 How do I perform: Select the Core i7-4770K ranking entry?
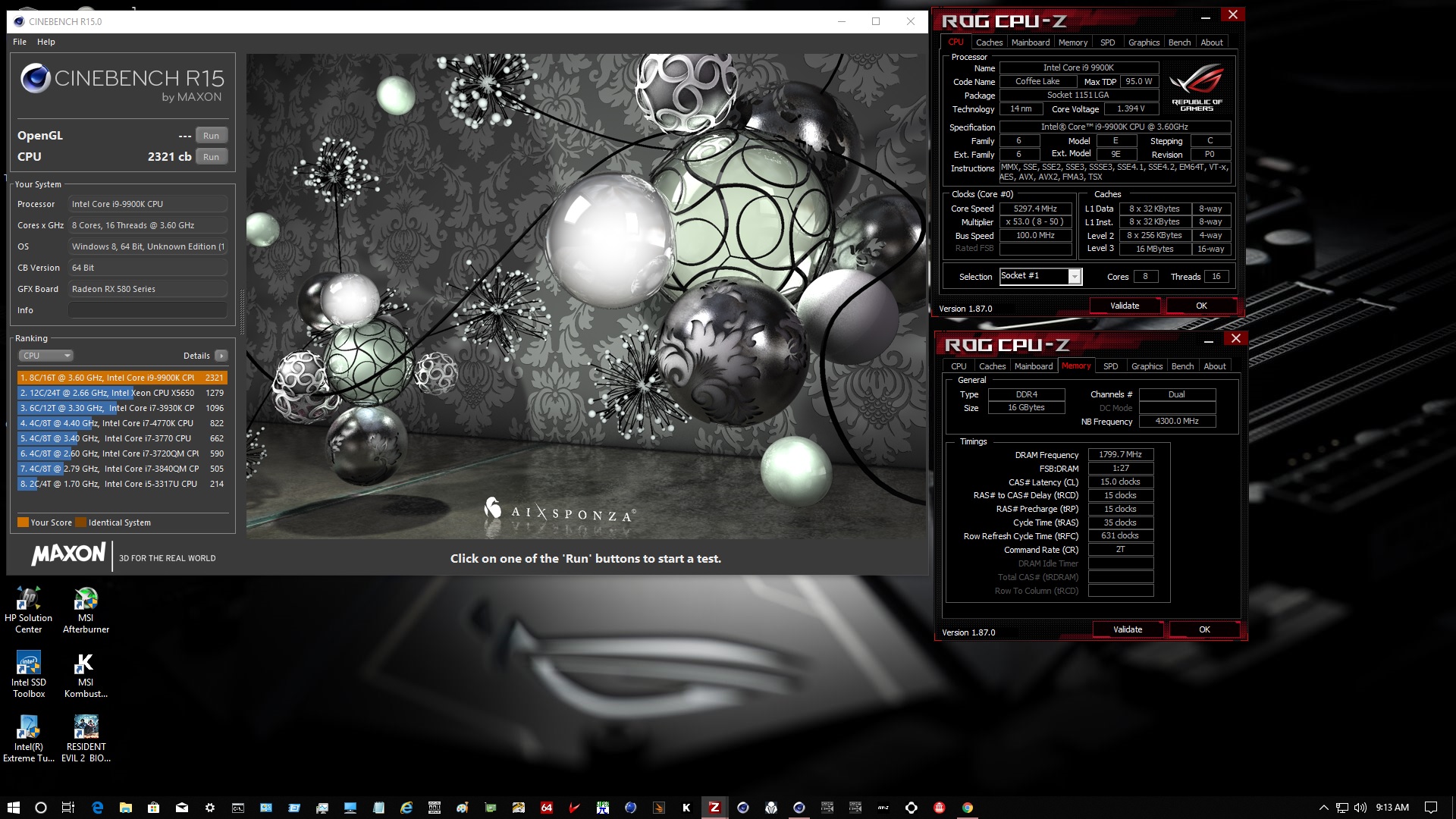pos(122,423)
